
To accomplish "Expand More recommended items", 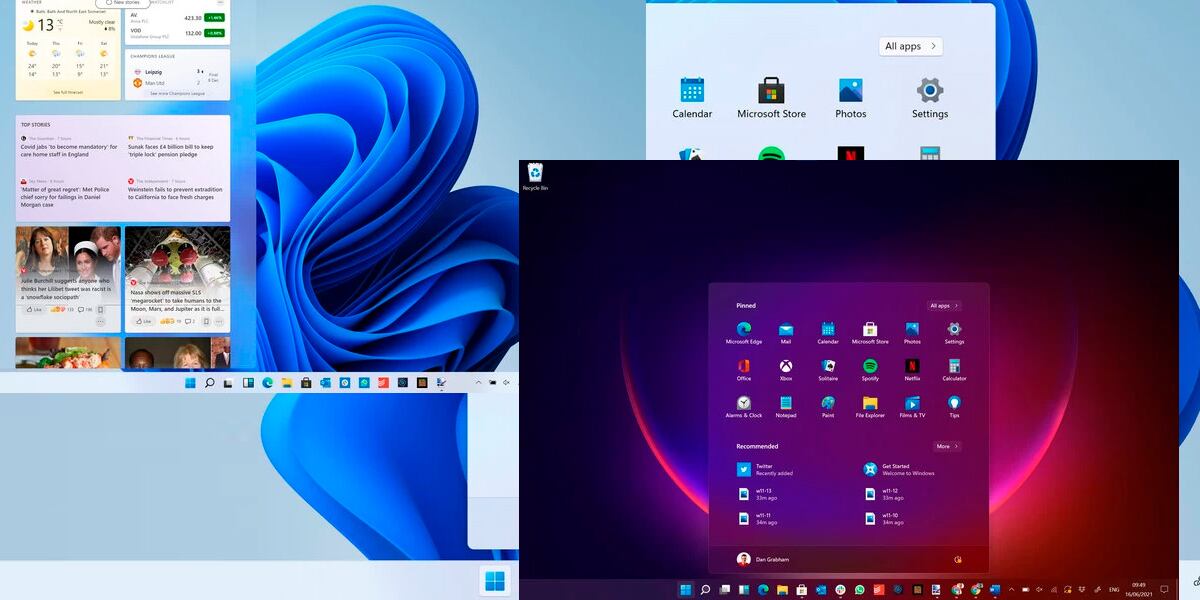I will tap(946, 446).
